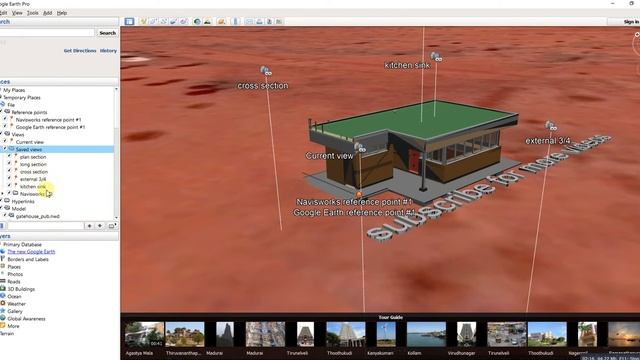
Task: Click the Get Directions link
Action: (80, 51)
